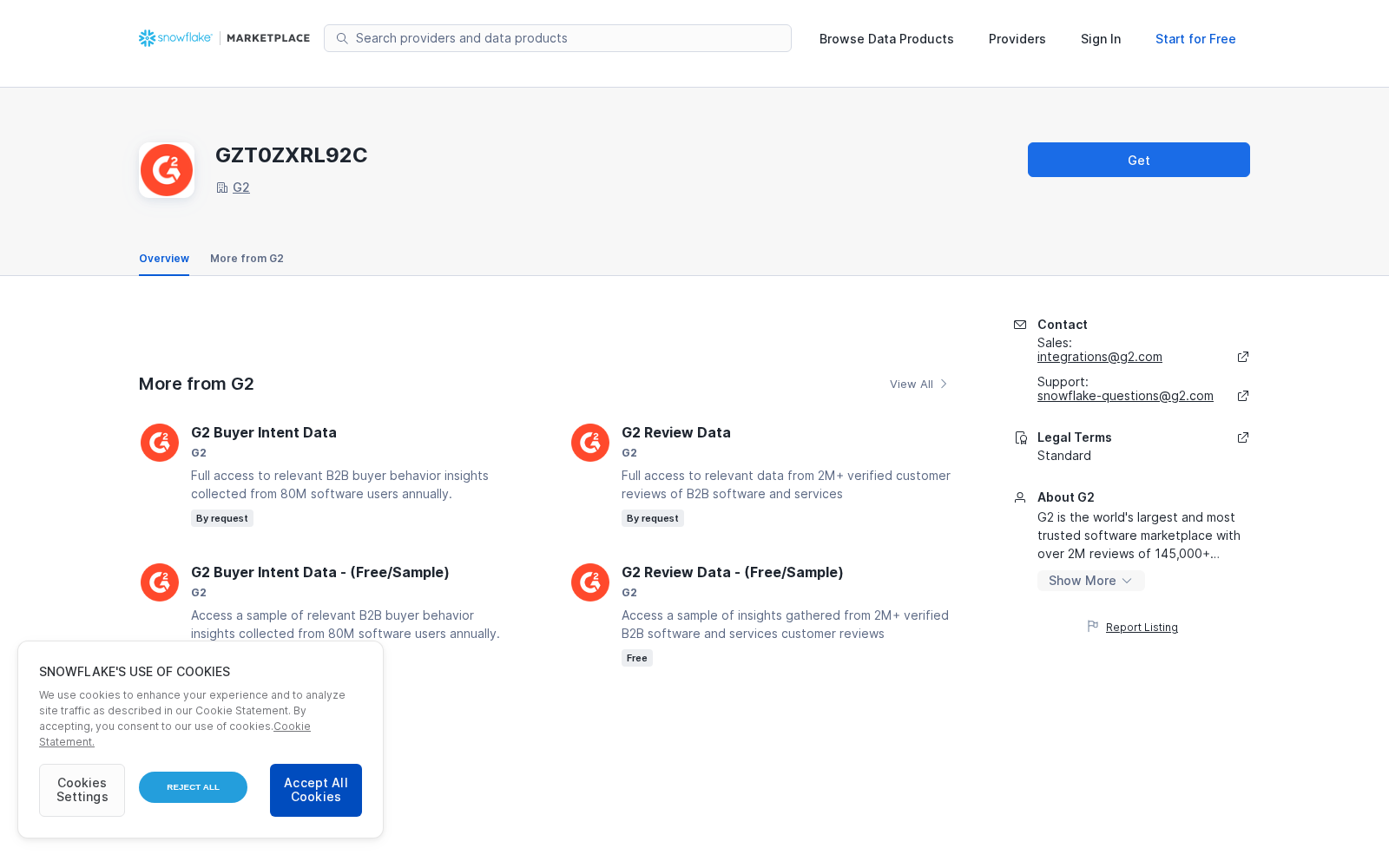Open G2 Review Data - (Free/Sample) title
Viewport: 1389px width, 868px height.
click(x=733, y=572)
